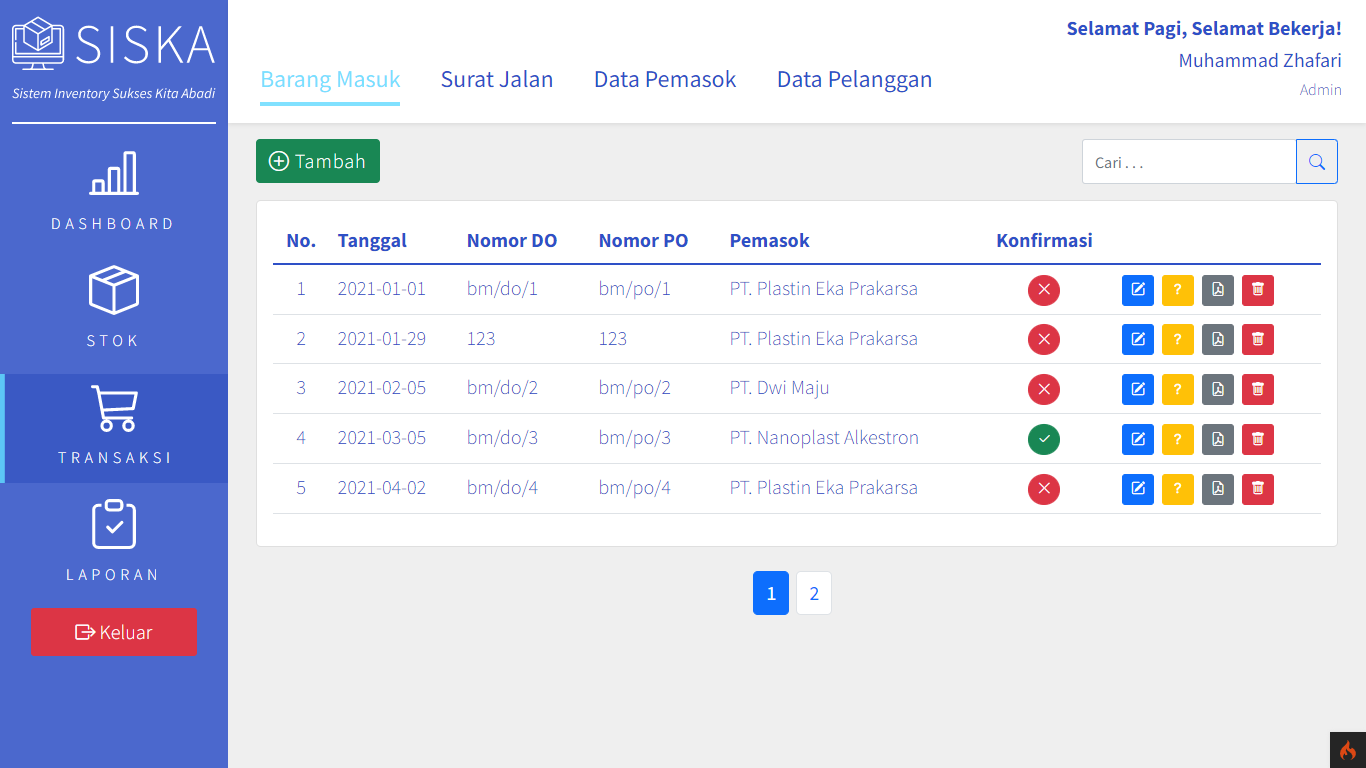Toggle confirmation status for the 2021-04-02 entry

click(x=1043, y=489)
